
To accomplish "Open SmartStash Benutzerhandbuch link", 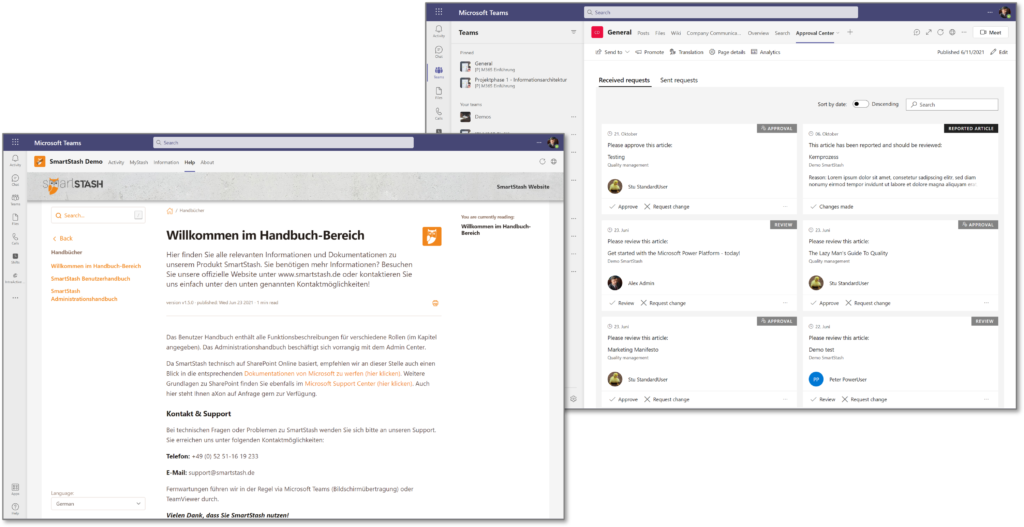I will point(90,278).
